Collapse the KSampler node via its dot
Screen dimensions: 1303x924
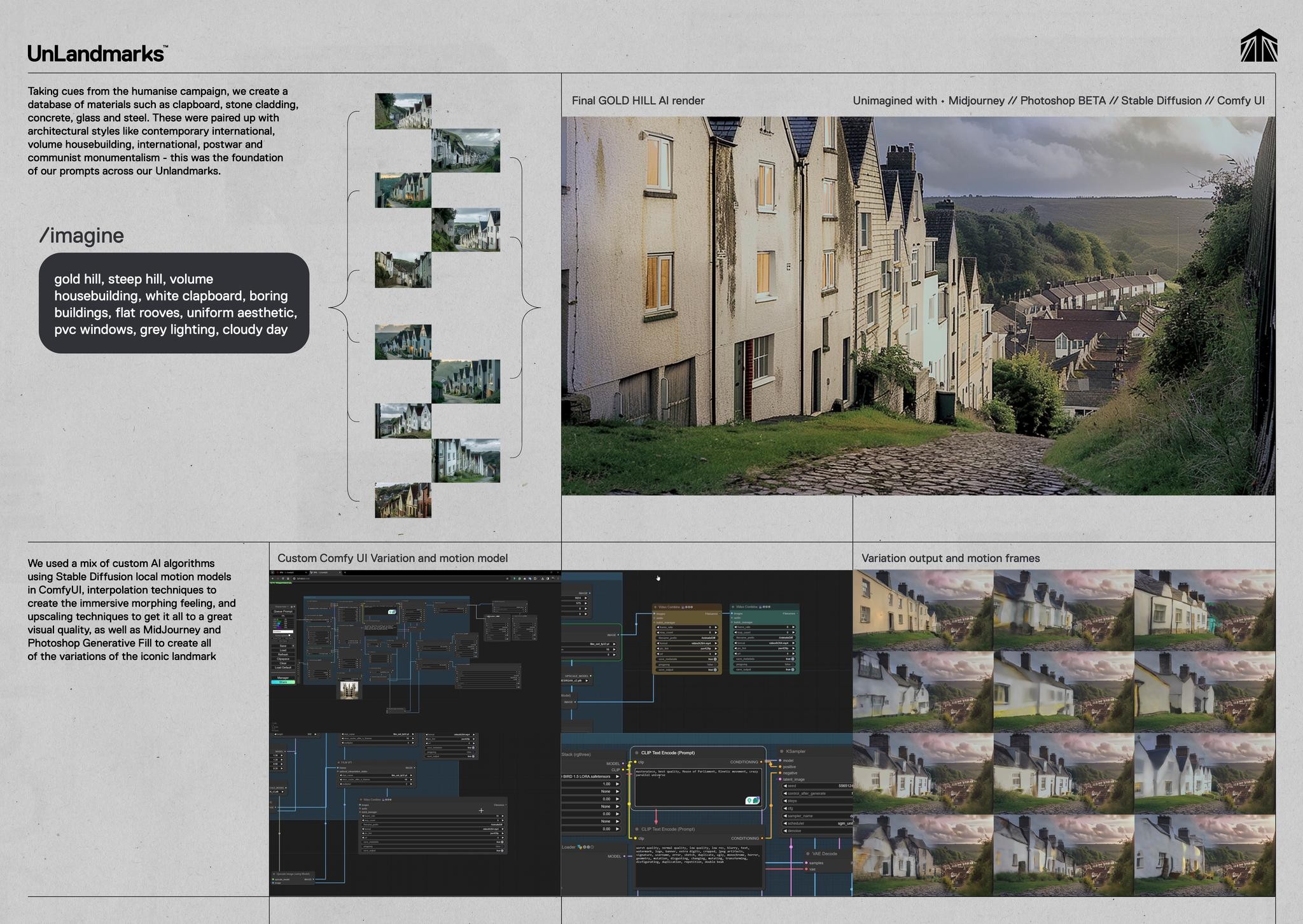[781, 752]
